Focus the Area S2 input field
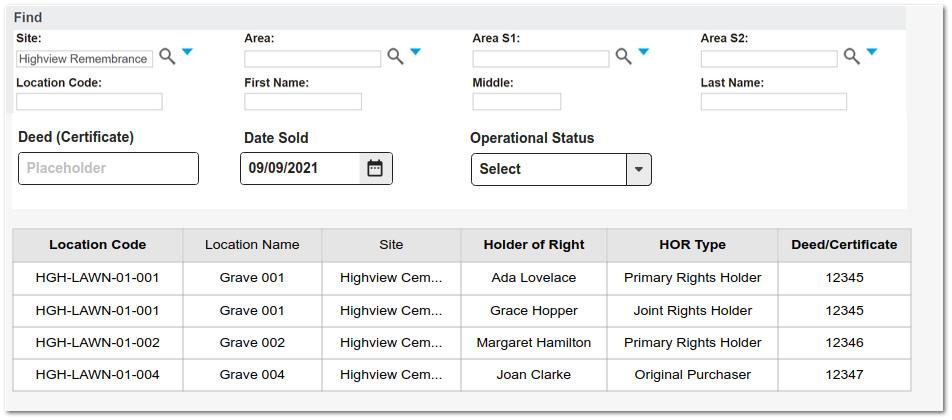 769,59
